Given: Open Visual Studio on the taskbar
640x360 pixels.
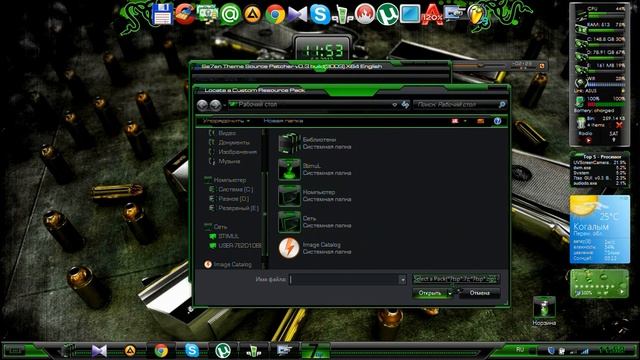Looking at the screenshot, I should (x=99, y=351).
